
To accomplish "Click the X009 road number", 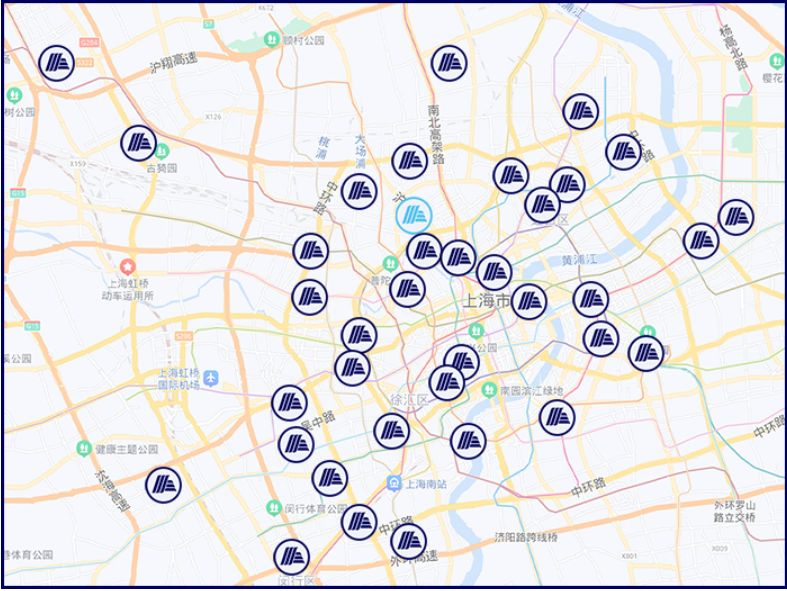I will click(x=719, y=548).
